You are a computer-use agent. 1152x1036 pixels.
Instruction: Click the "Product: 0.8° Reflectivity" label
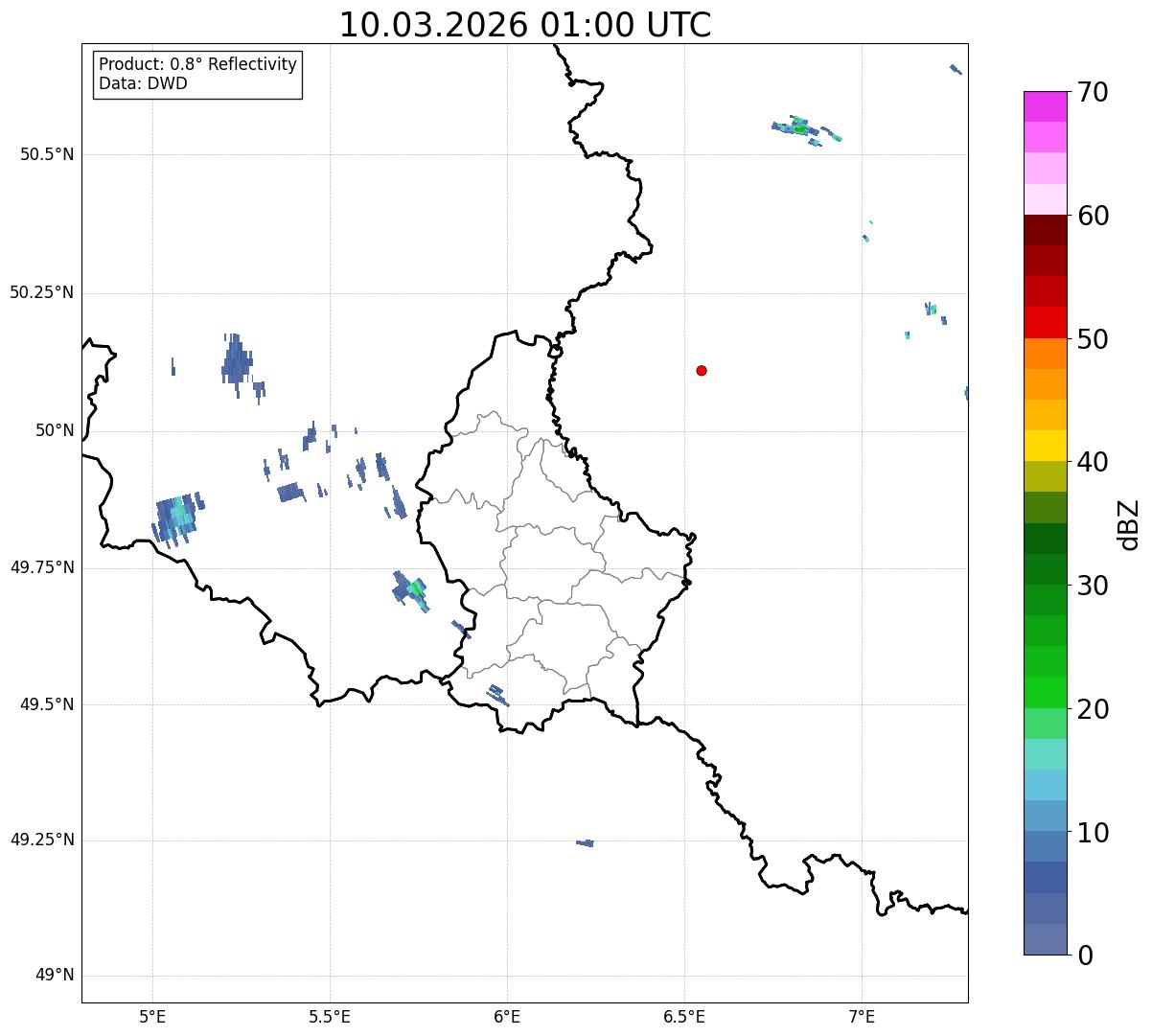(x=198, y=64)
